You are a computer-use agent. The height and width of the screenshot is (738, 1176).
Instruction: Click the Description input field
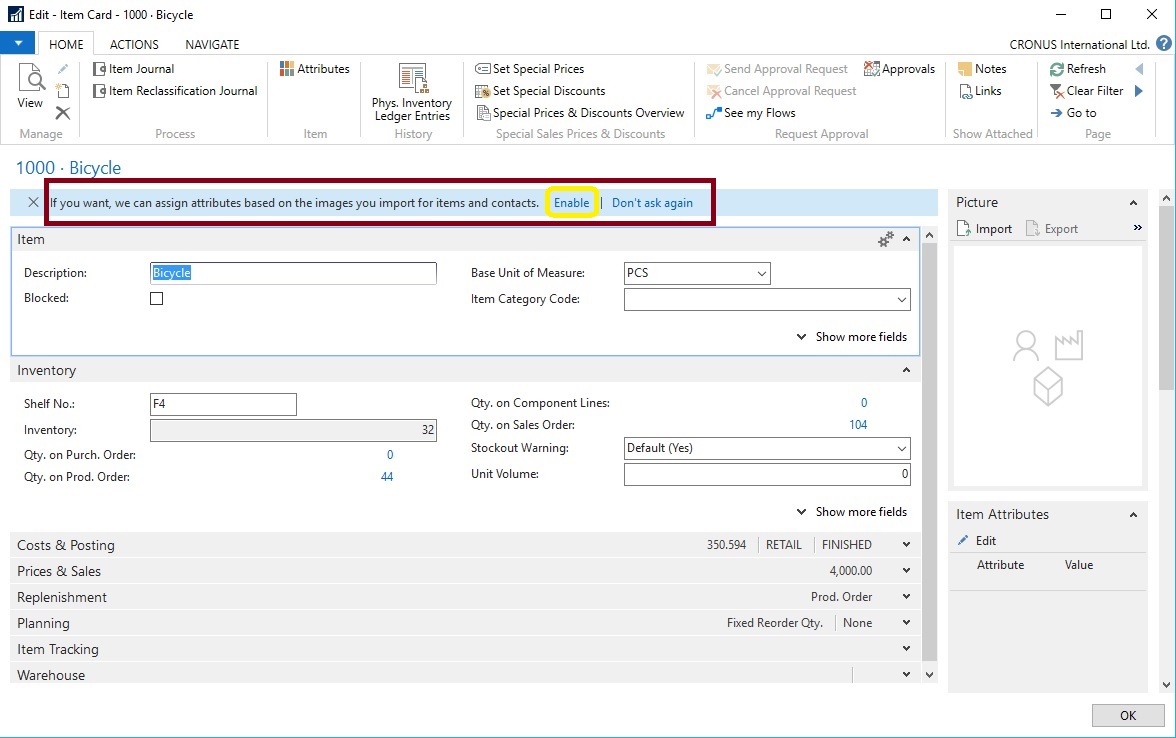coord(293,273)
